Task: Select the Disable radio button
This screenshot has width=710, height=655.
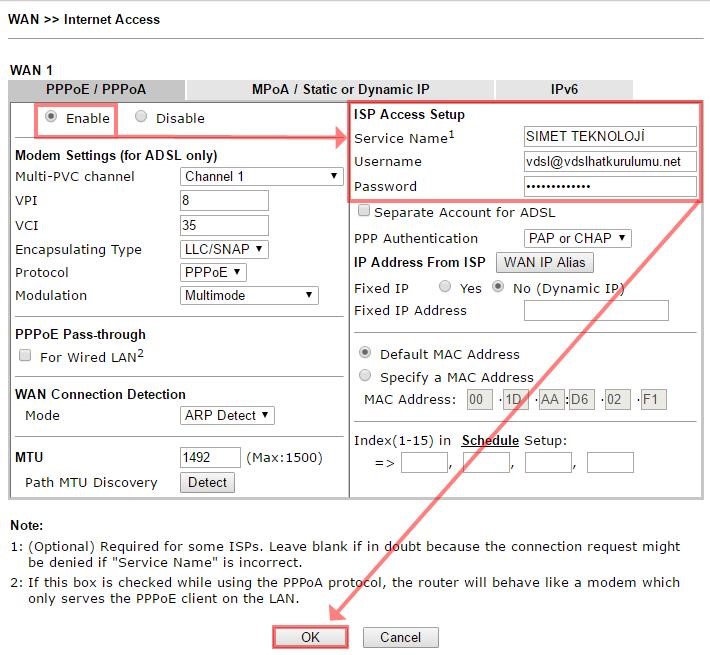Action: click(x=141, y=117)
